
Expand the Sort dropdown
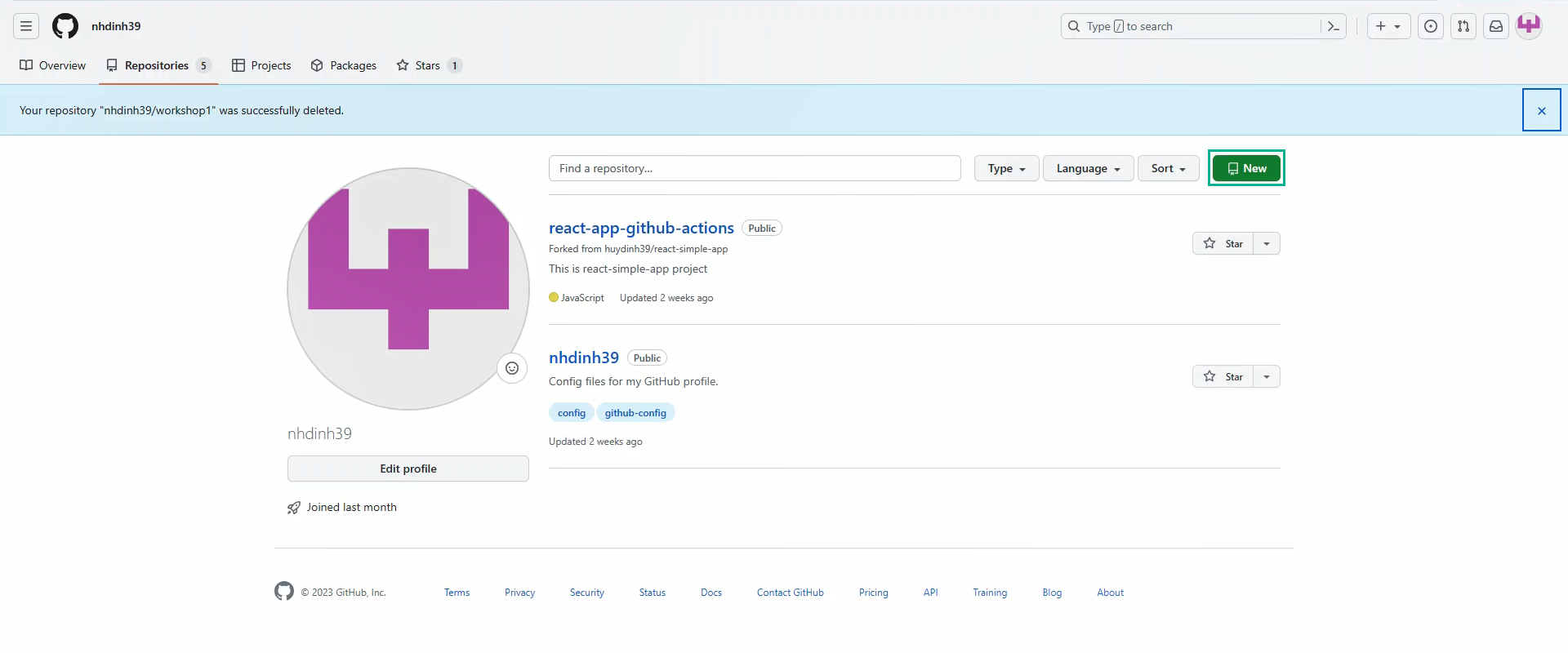1168,168
